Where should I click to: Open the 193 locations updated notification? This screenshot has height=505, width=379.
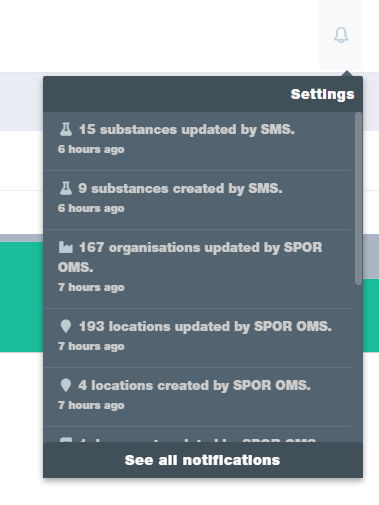[197, 338]
